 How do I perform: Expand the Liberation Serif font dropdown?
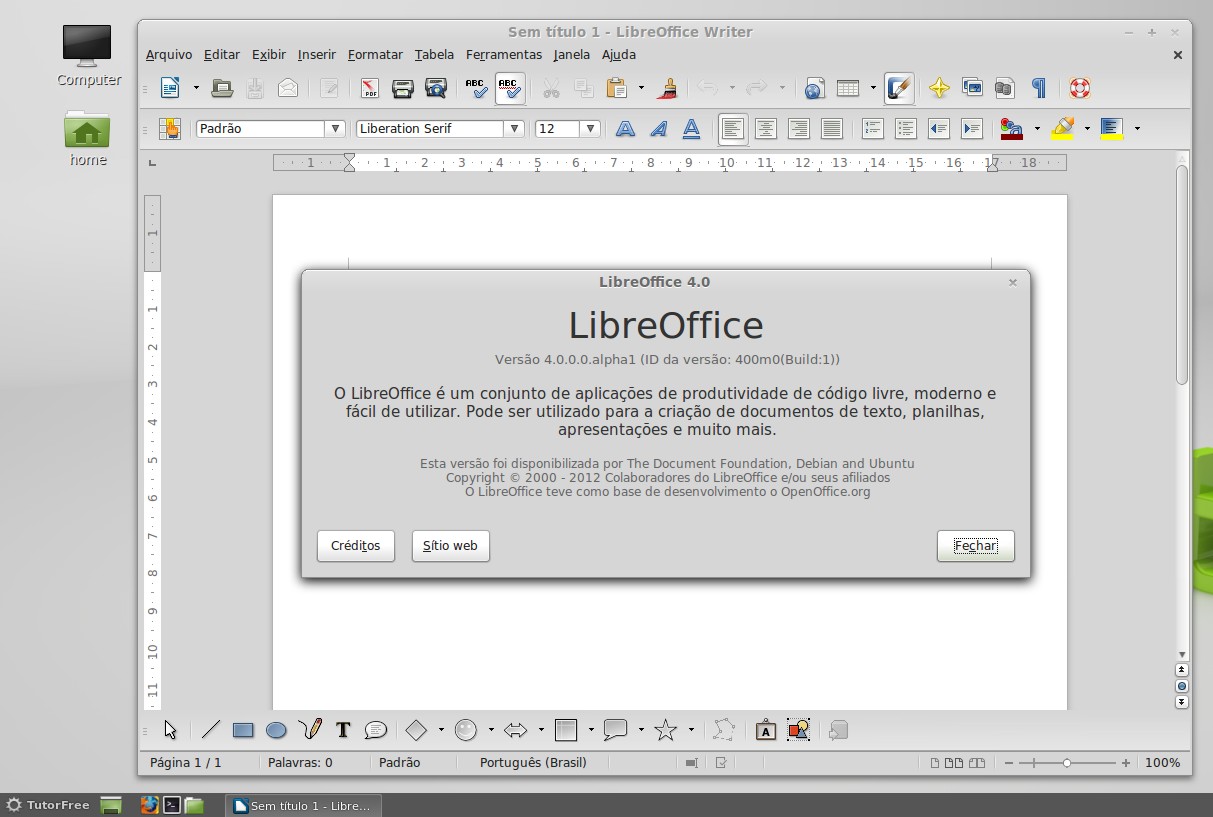(514, 129)
